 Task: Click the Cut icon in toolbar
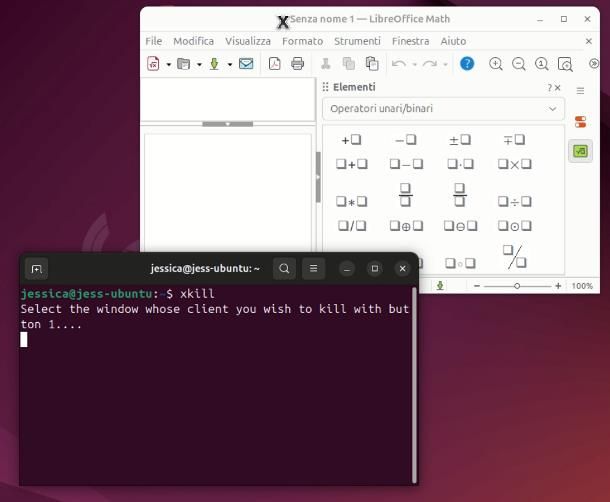[326, 63]
